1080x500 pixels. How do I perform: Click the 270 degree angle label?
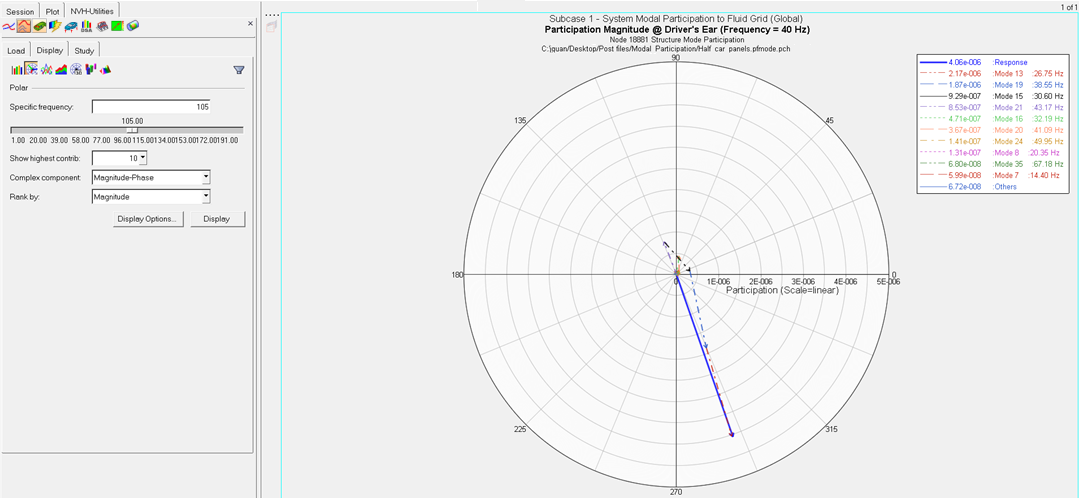(x=676, y=492)
